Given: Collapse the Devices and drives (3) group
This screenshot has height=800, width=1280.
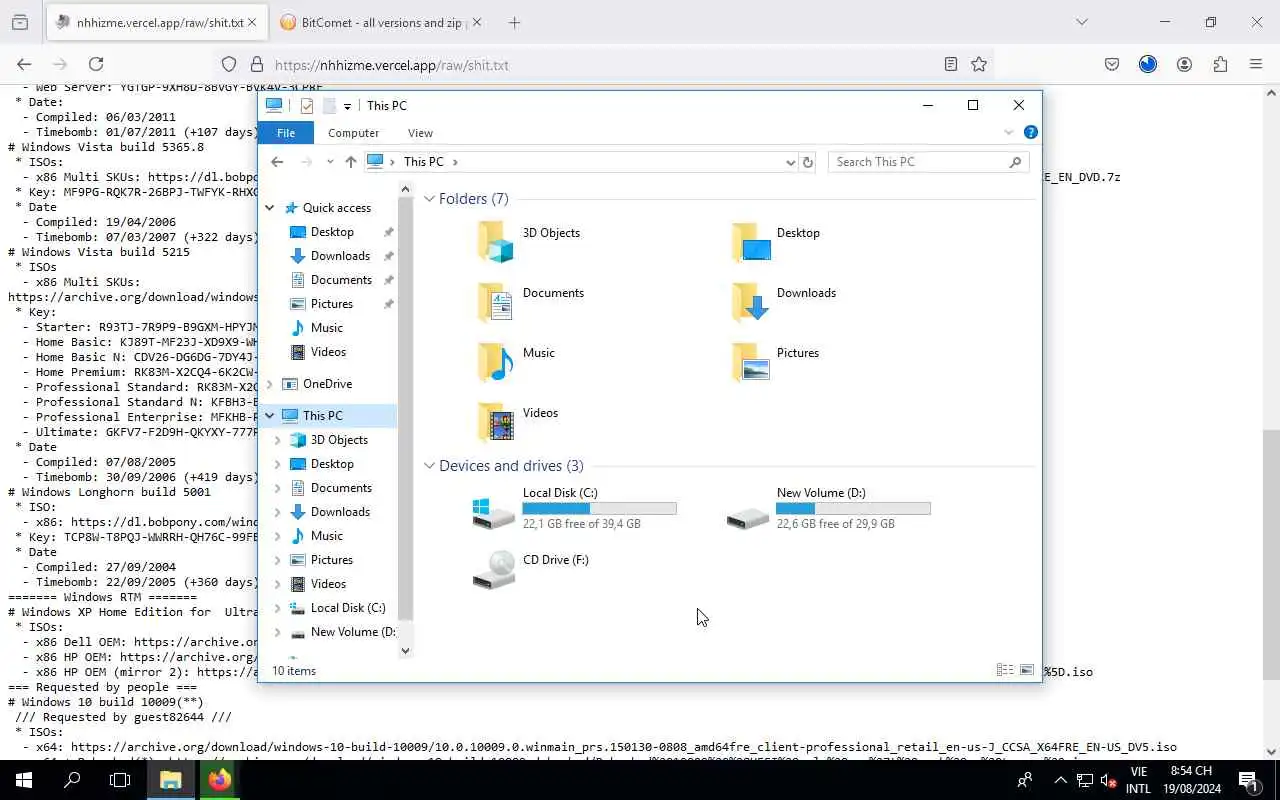Looking at the screenshot, I should pyautogui.click(x=429, y=466).
